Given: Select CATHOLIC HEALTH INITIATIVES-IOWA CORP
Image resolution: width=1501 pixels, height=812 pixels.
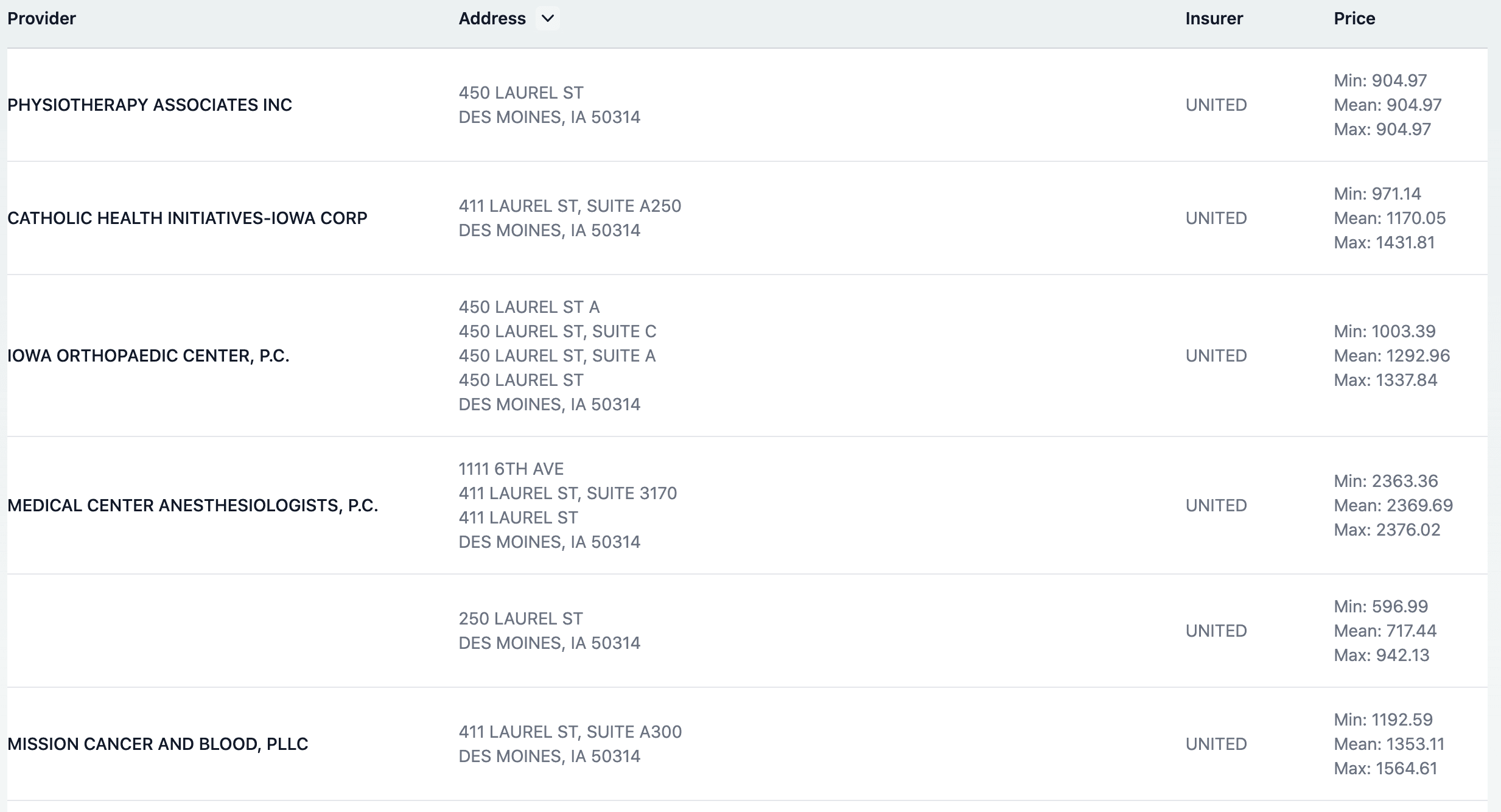Looking at the screenshot, I should click(187, 218).
